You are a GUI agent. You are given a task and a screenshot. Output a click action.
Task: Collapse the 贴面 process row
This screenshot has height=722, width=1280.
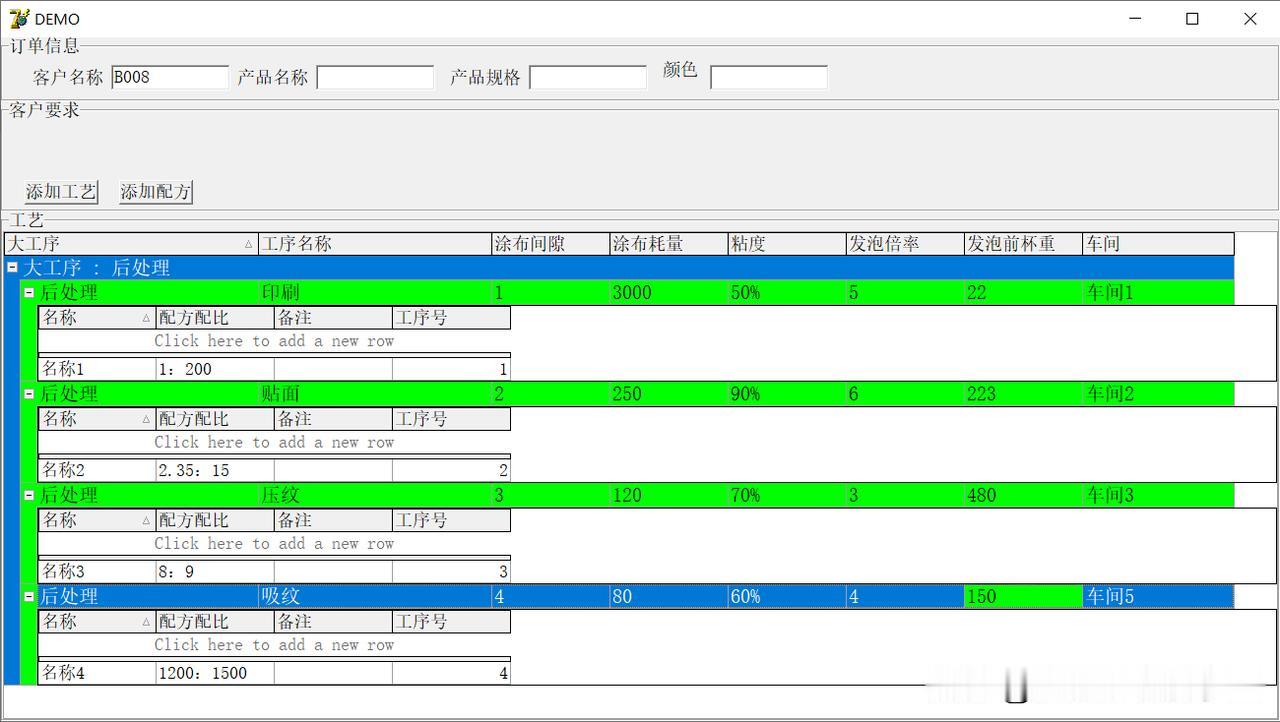29,393
